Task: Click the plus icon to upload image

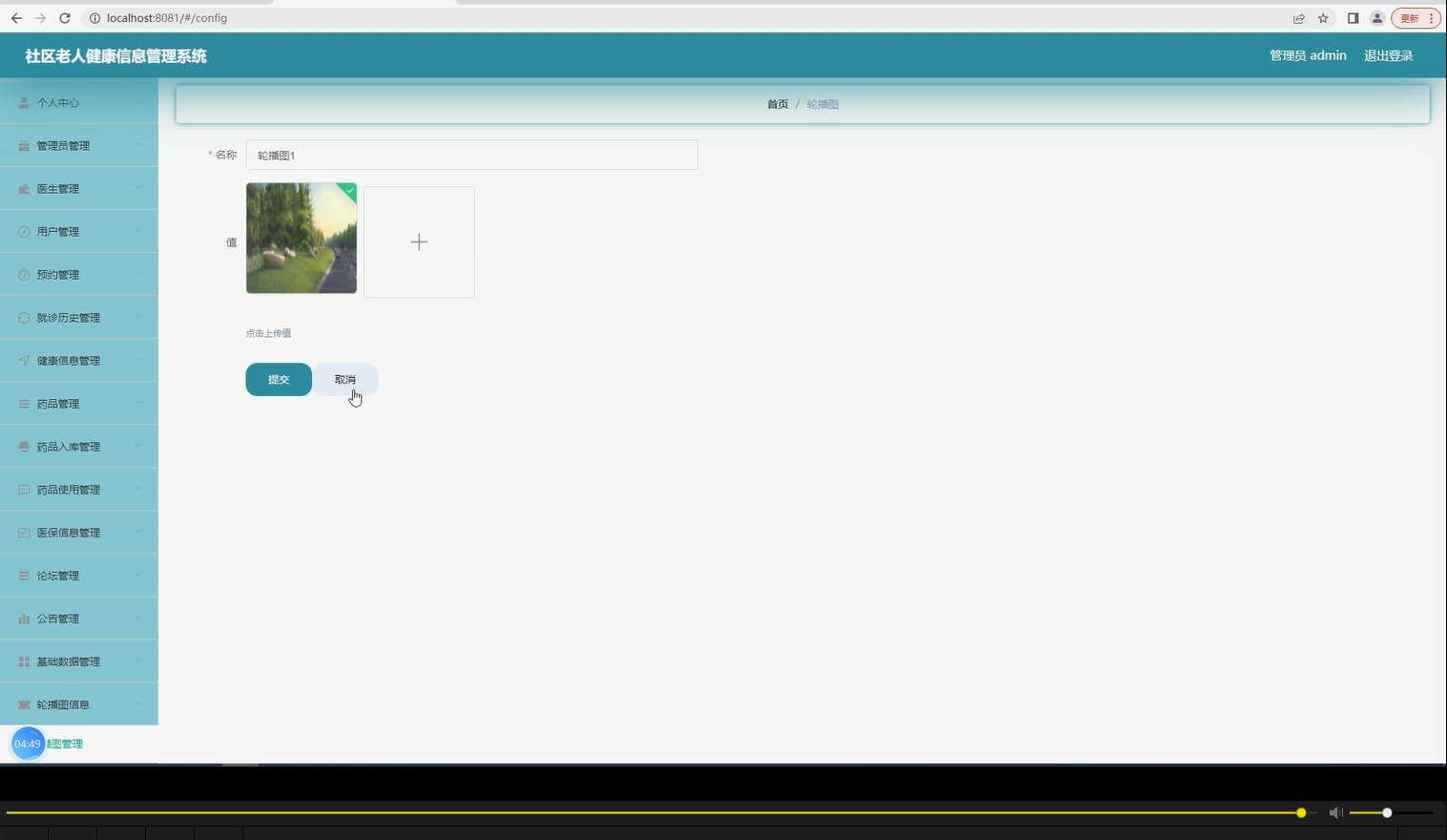Action: [x=419, y=242]
